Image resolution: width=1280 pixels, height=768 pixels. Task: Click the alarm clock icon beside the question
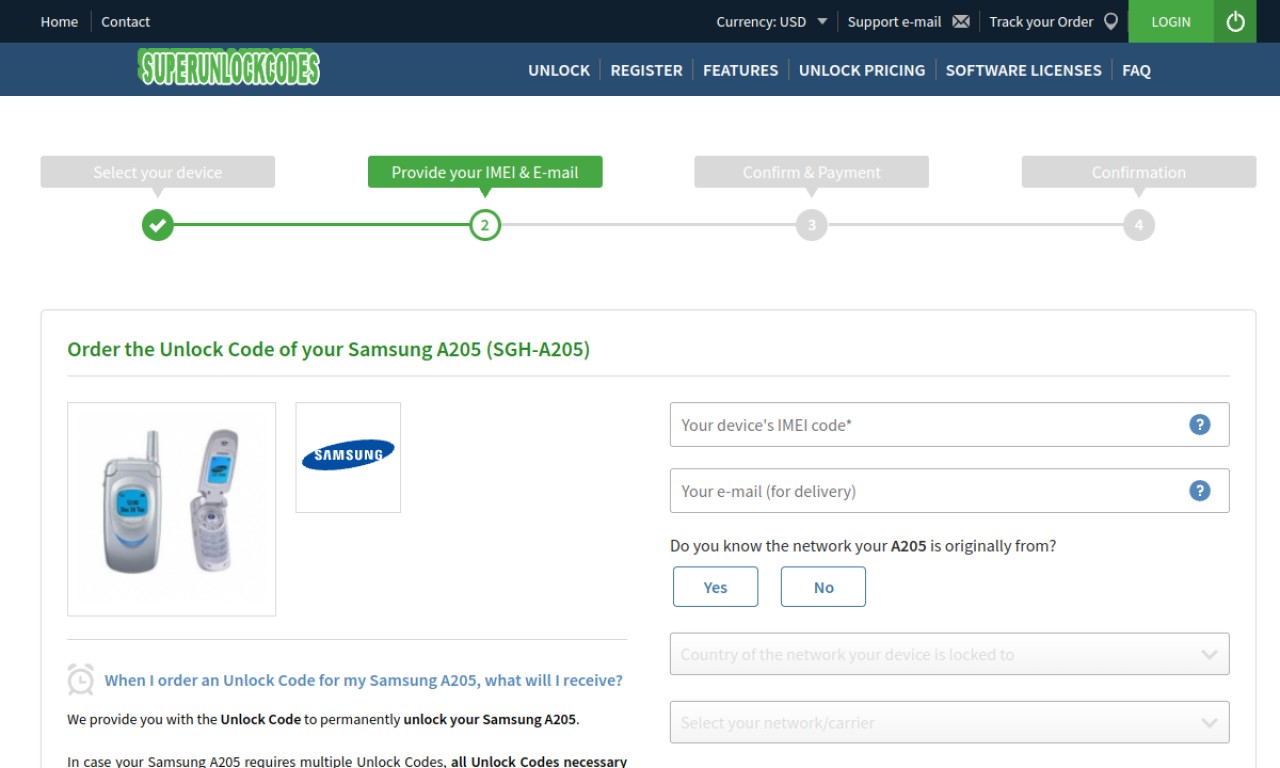(x=81, y=679)
